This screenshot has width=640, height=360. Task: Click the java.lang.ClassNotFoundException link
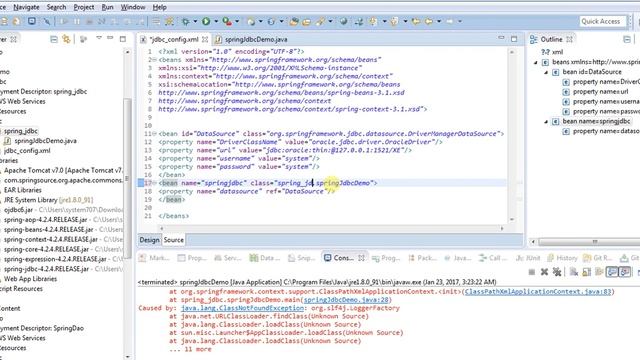[x=242, y=308]
